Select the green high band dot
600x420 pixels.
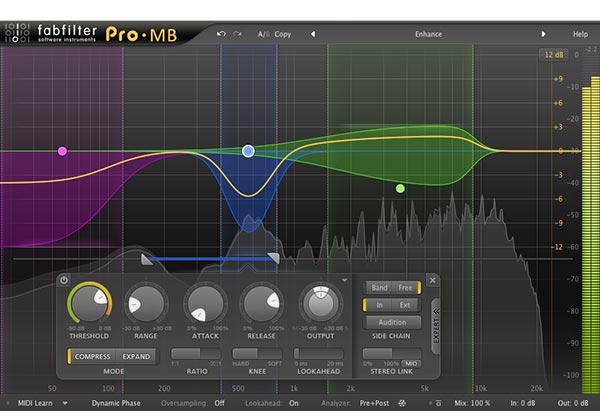tap(400, 189)
